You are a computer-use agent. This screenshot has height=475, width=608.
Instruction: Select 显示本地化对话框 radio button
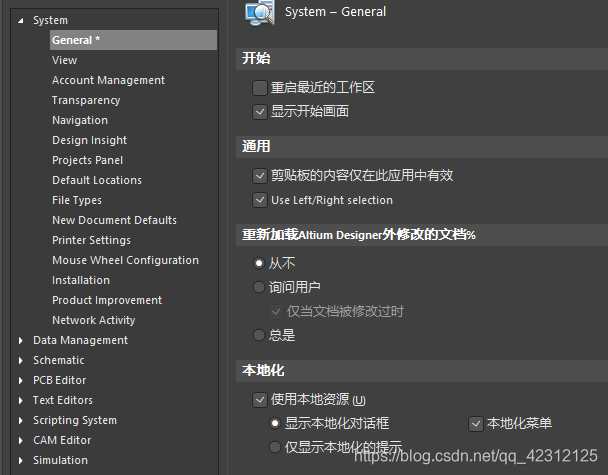click(275, 423)
